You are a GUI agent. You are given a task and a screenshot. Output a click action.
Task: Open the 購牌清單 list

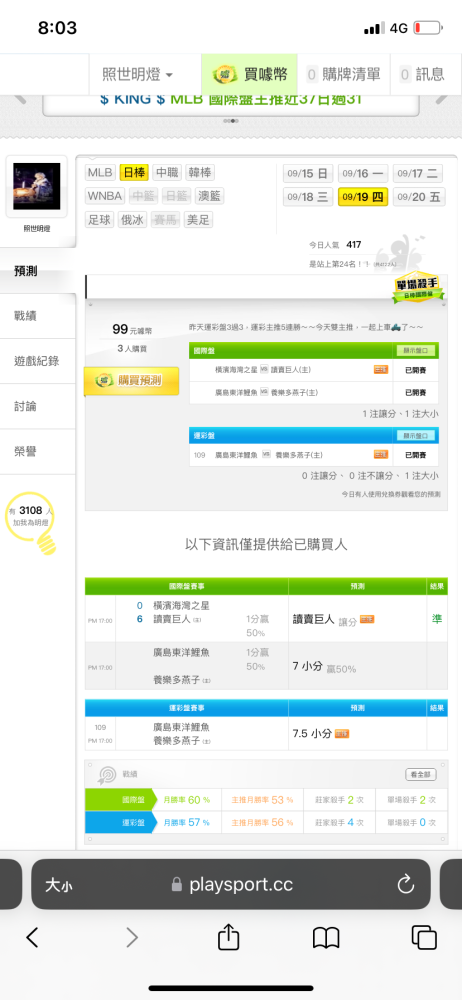[343, 74]
